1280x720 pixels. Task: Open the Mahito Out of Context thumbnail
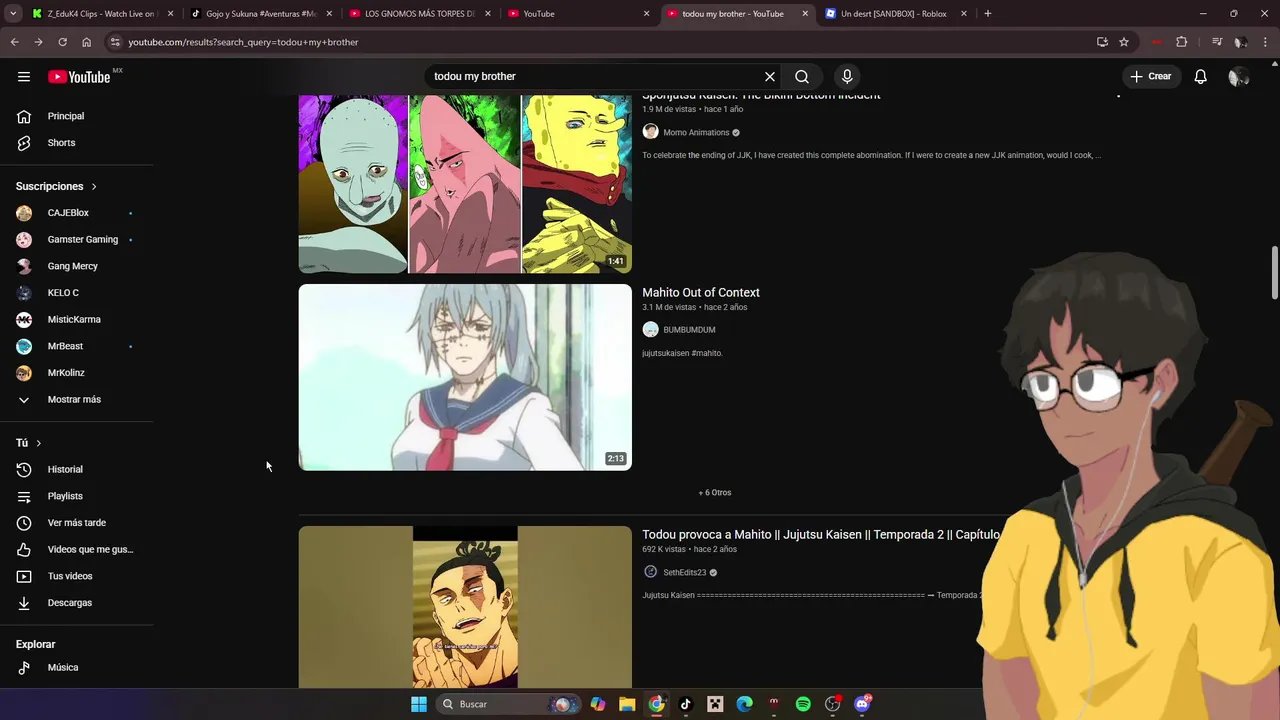click(465, 377)
